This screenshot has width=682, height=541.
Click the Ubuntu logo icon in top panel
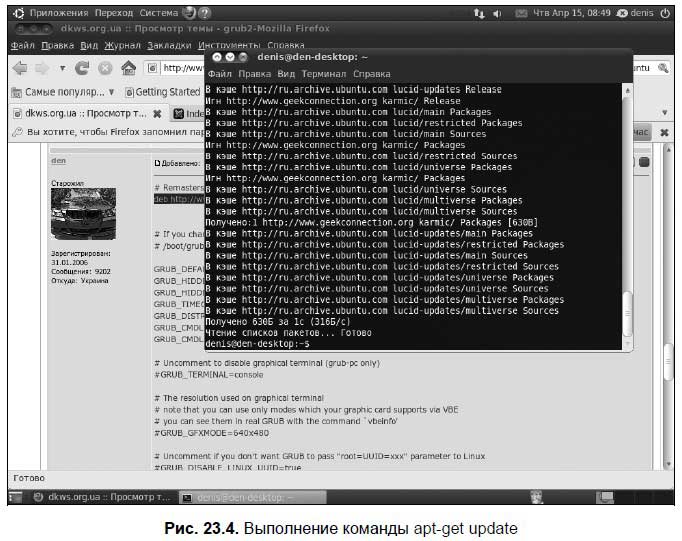point(19,13)
